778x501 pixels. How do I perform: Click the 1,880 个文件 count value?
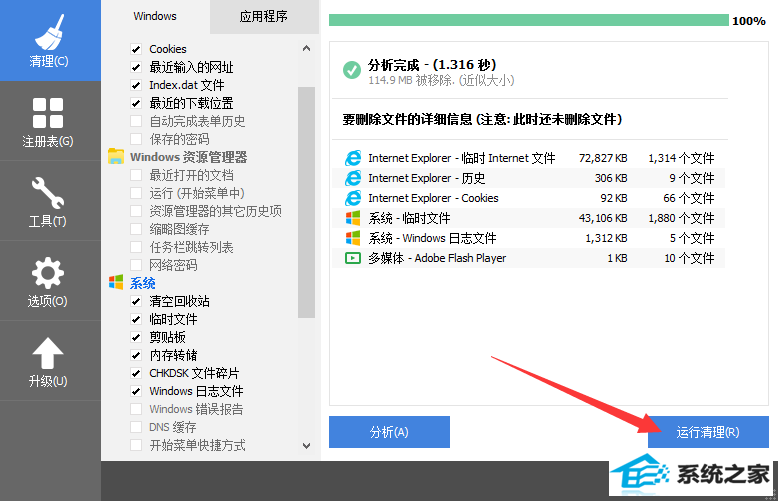681,218
